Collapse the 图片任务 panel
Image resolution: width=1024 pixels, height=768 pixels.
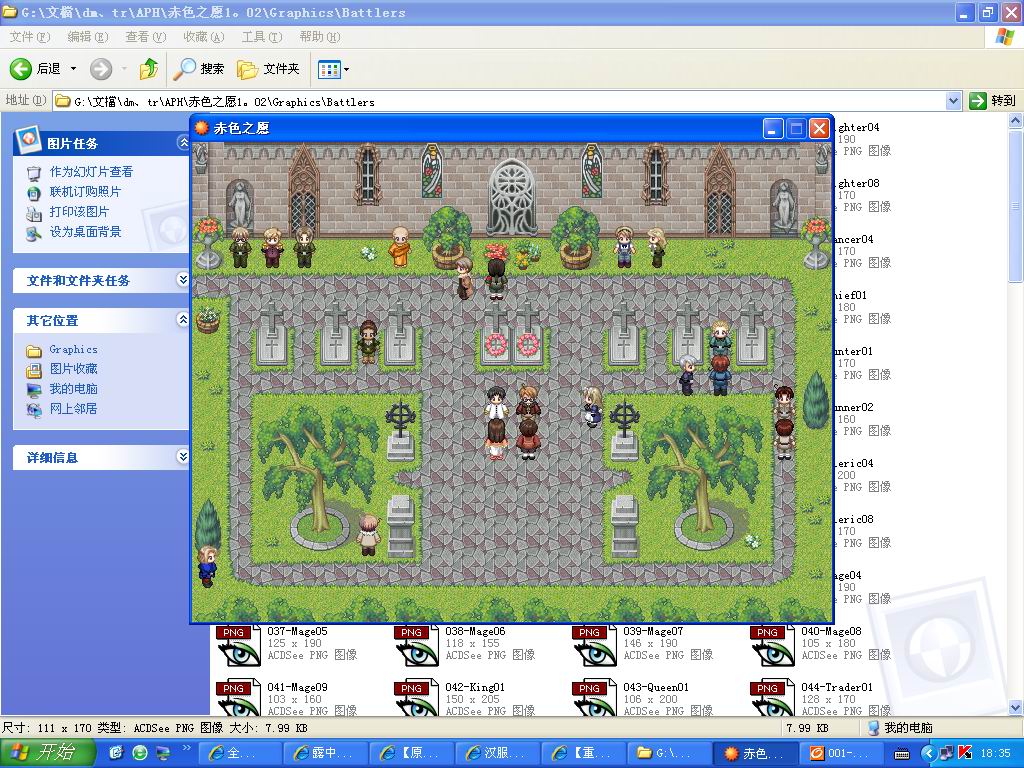[184, 143]
